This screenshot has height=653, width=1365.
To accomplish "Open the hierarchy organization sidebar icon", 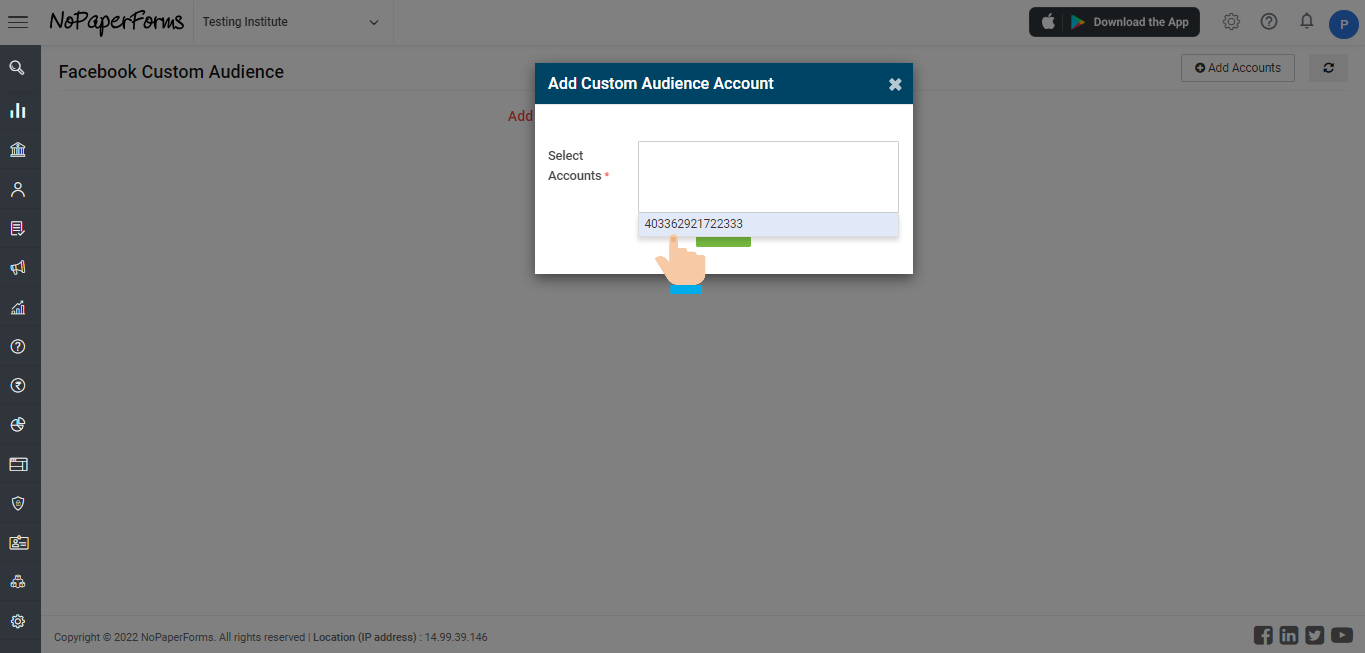I will point(17,582).
